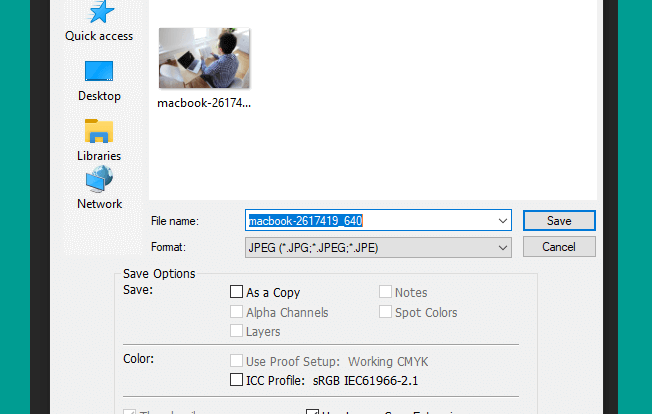Viewport: 652px width, 414px height.
Task: Open the Libraries folder icon
Action: (99, 132)
